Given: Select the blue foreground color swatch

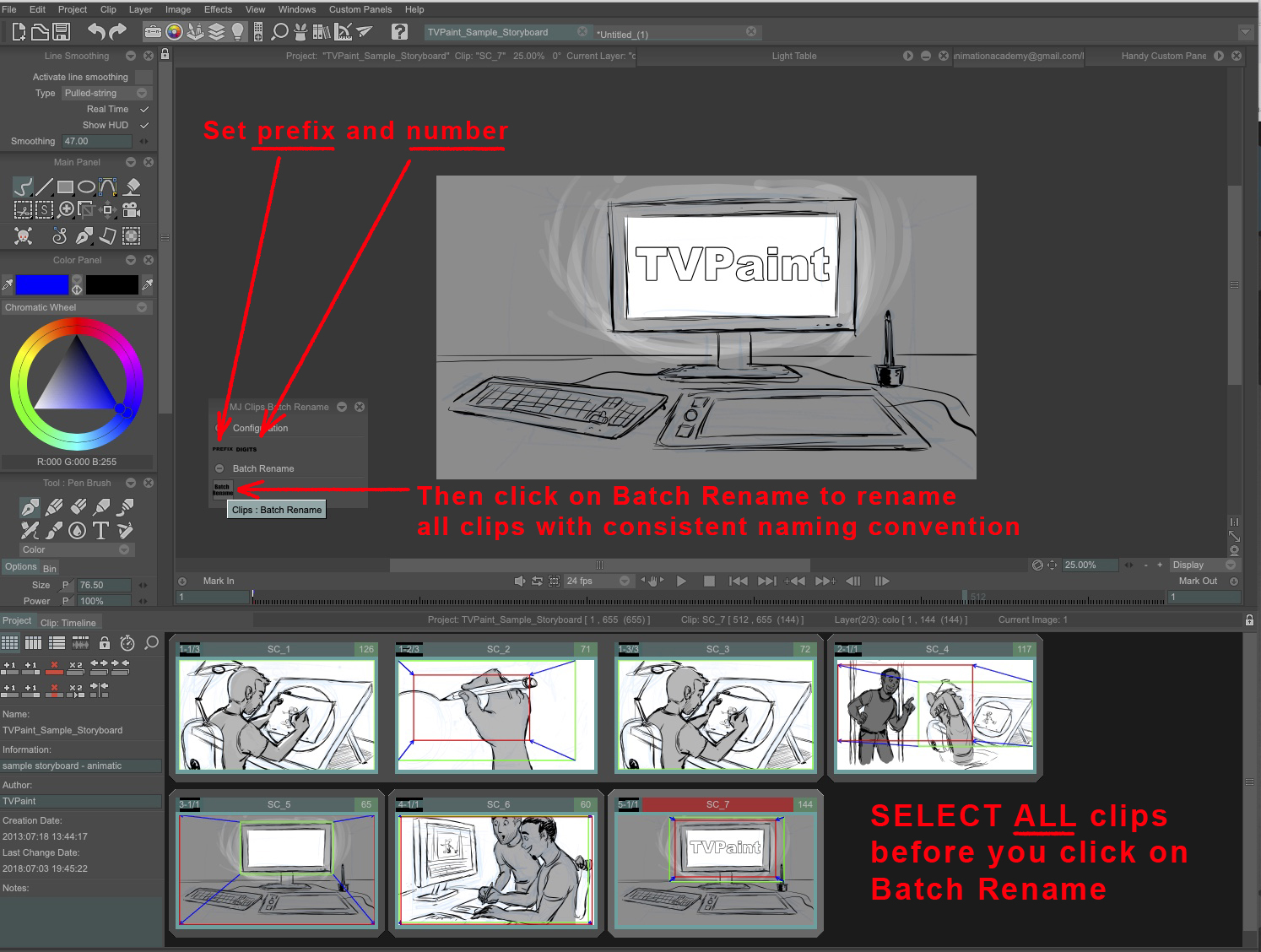Looking at the screenshot, I should click(41, 284).
